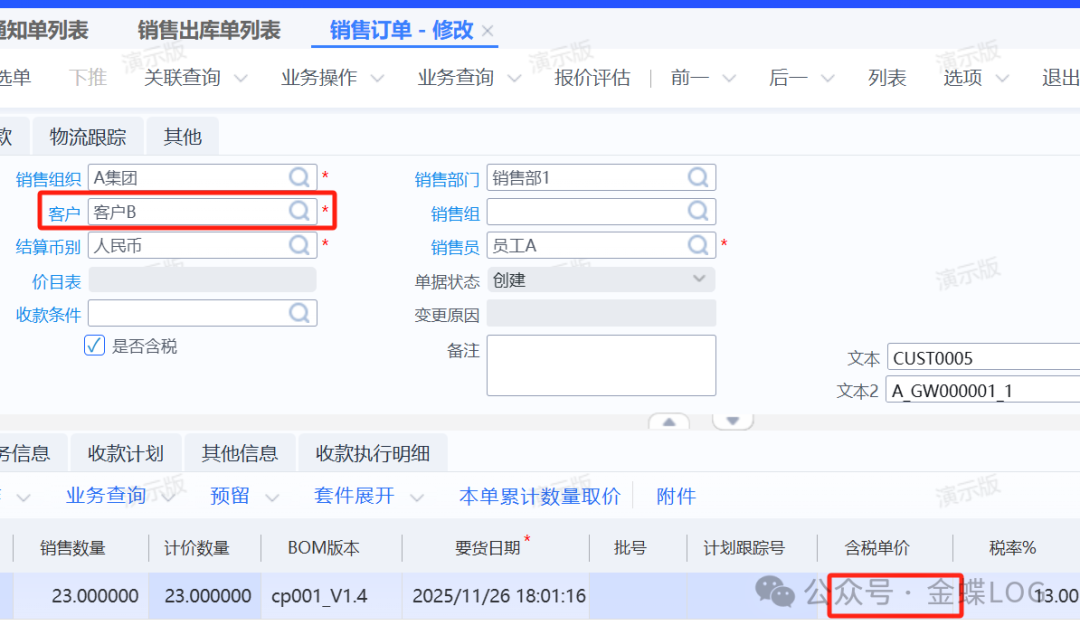Close the 销售订单 - 修改 tab

point(488,31)
